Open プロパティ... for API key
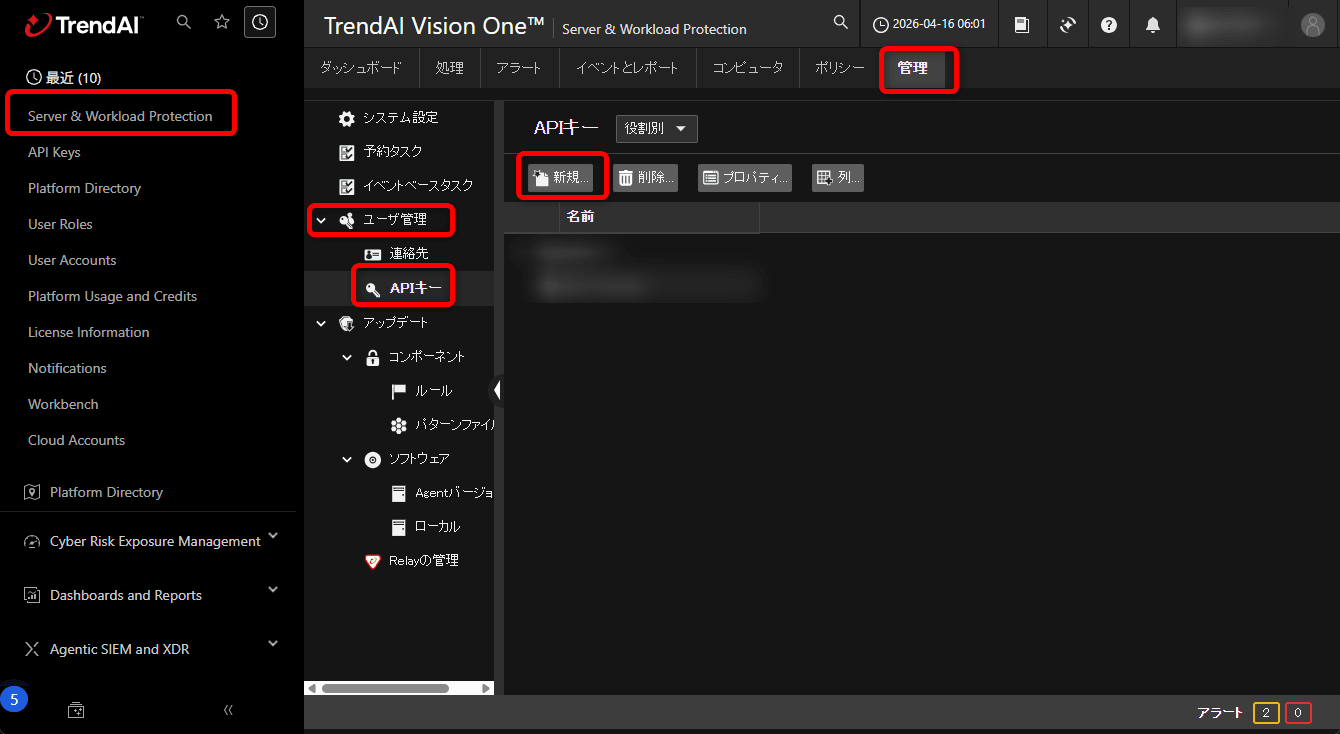 745,178
